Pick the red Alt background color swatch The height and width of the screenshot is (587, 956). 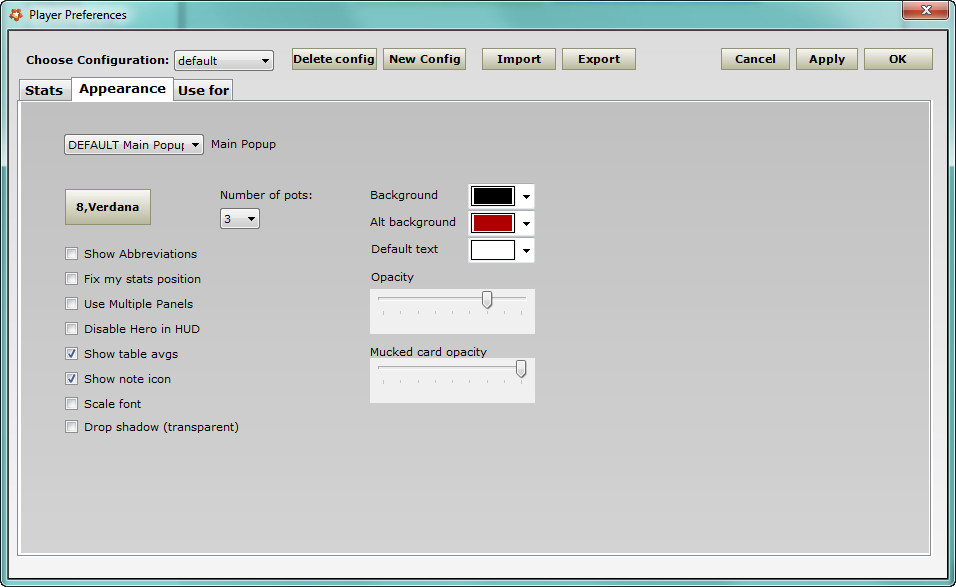[x=492, y=223]
